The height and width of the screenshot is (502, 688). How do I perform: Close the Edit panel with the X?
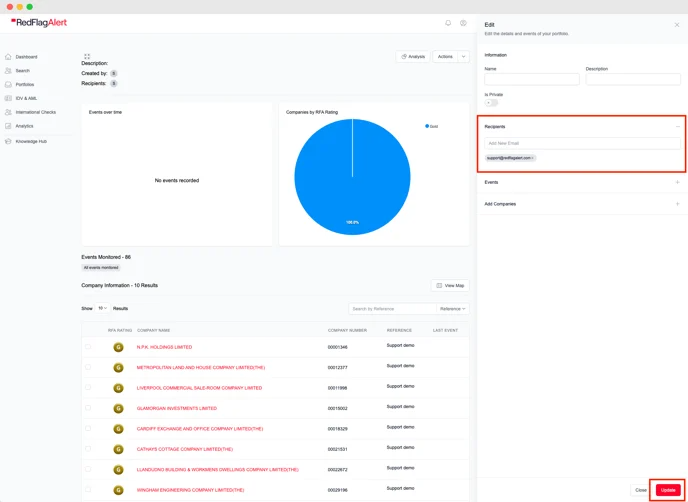[677, 25]
